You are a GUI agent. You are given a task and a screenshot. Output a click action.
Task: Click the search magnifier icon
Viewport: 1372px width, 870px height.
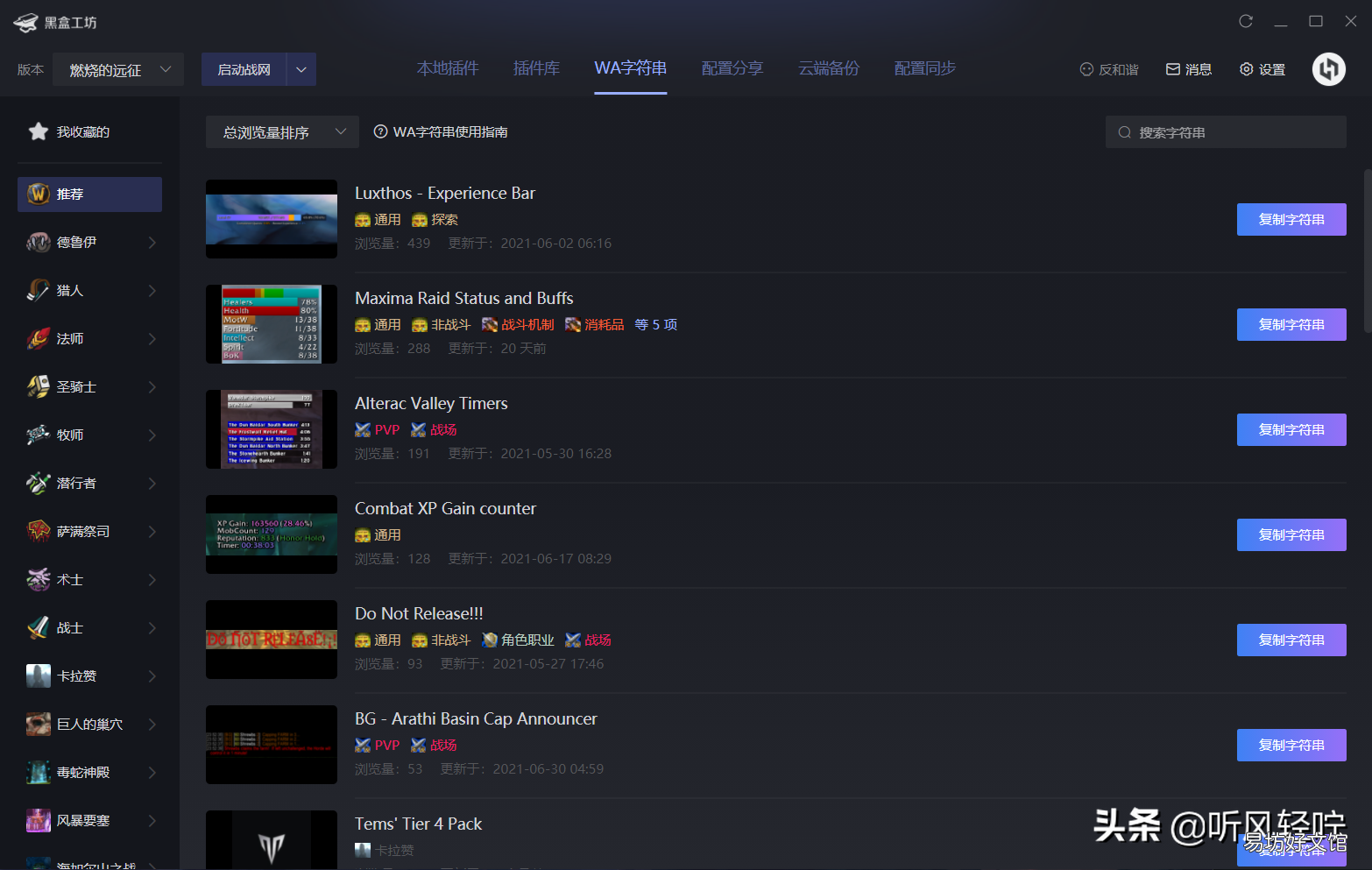point(1125,132)
